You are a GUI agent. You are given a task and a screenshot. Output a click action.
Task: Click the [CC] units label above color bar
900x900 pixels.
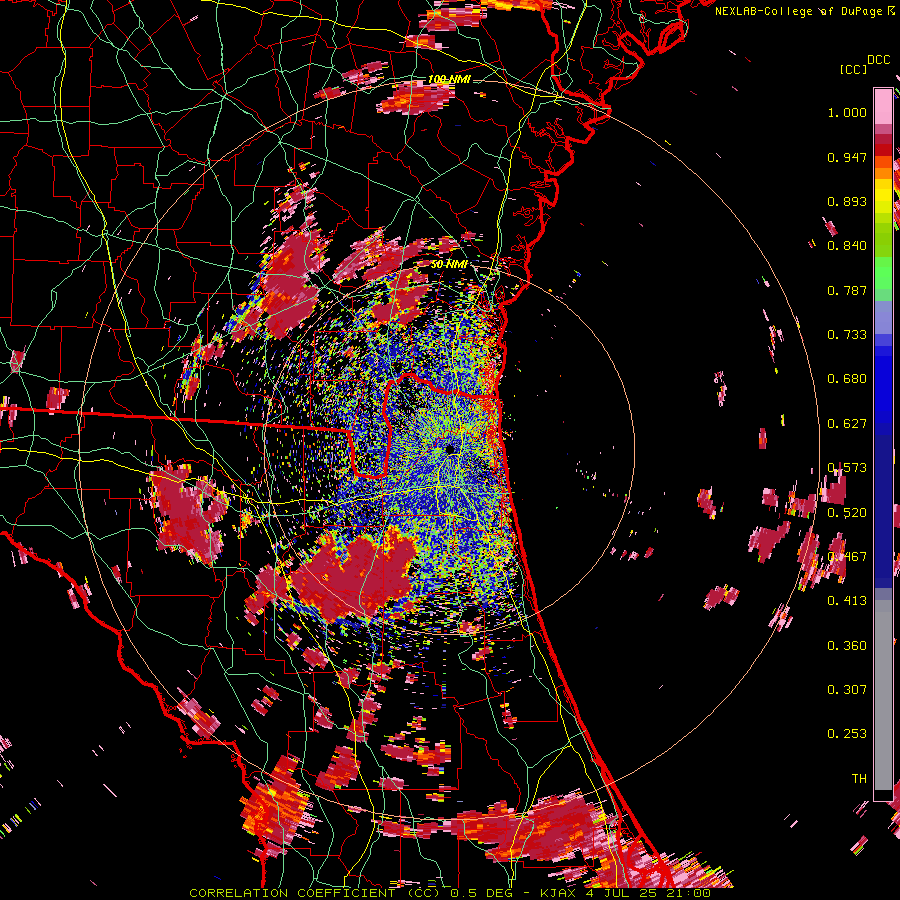coord(853,69)
